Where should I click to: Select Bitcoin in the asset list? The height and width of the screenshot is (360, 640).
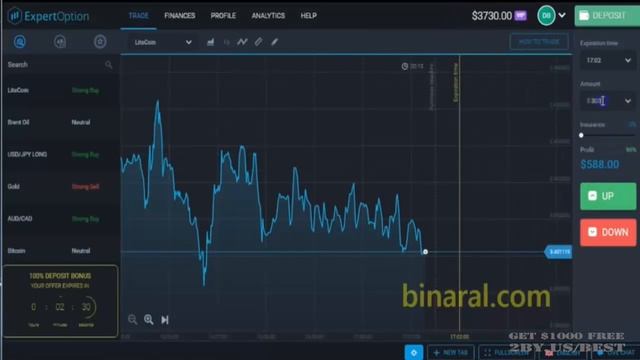(x=61, y=251)
